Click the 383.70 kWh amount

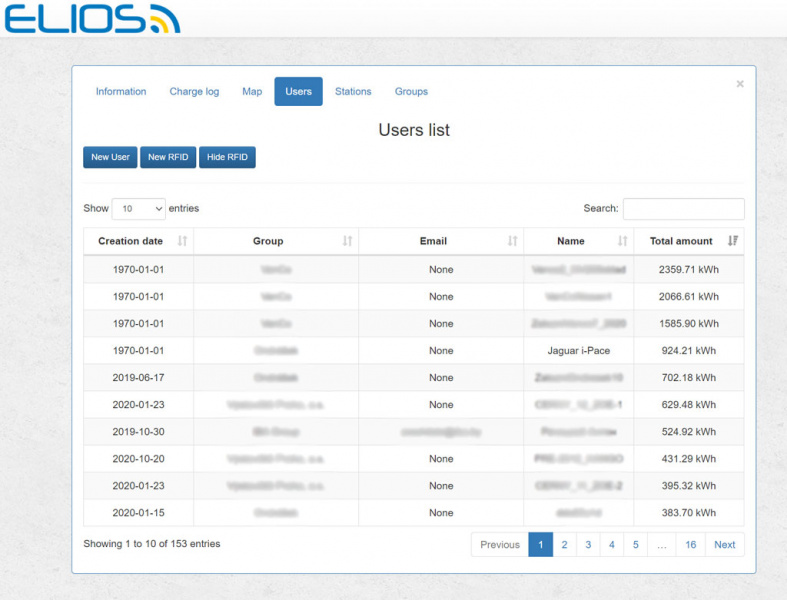[689, 513]
